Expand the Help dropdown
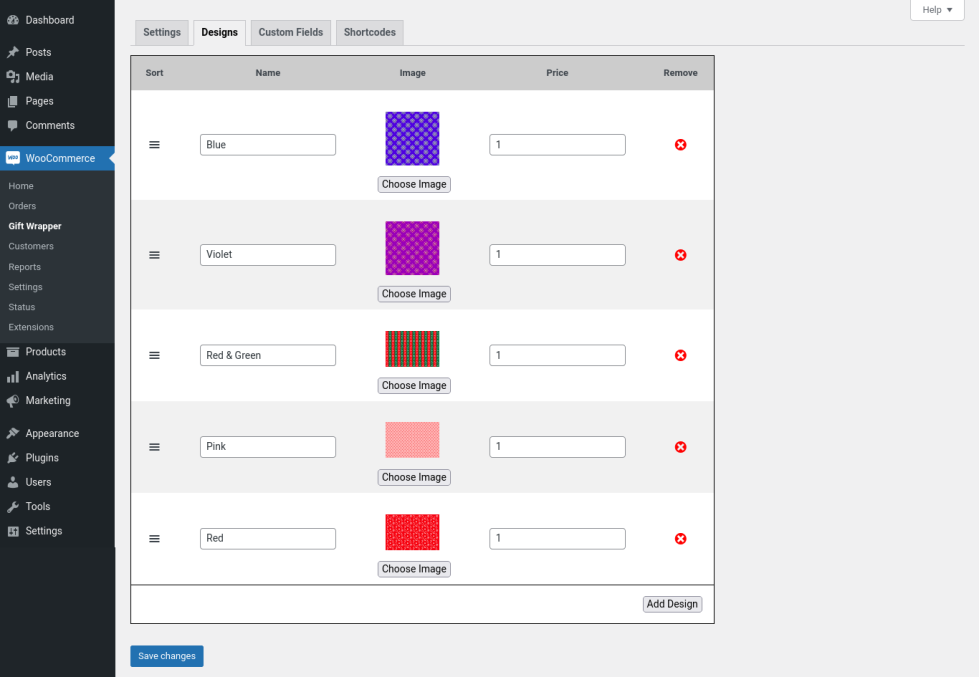979x677 pixels. (x=936, y=10)
